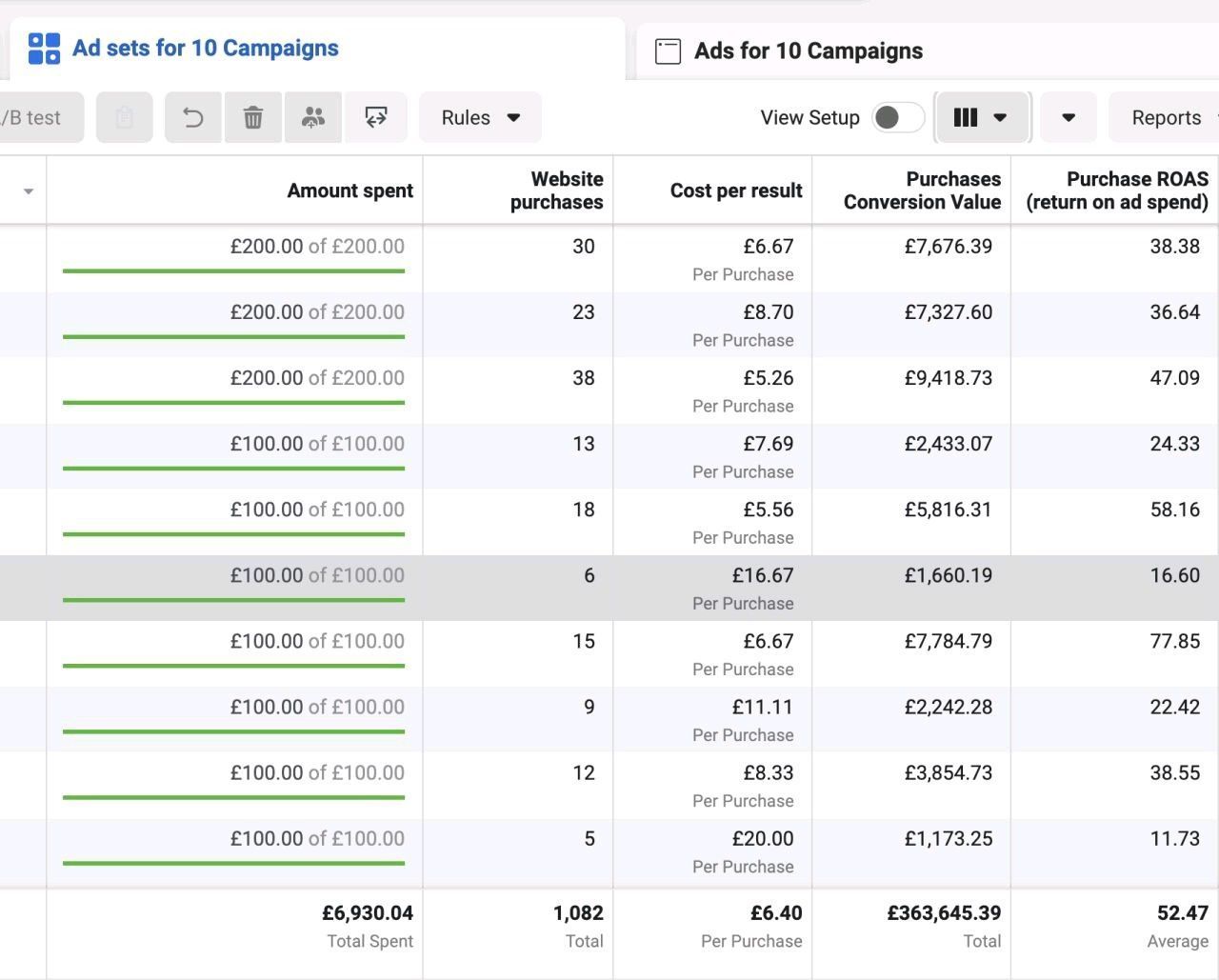Toggle the View Setup switch
Screen dimensions: 1219x980
[x=897, y=118]
